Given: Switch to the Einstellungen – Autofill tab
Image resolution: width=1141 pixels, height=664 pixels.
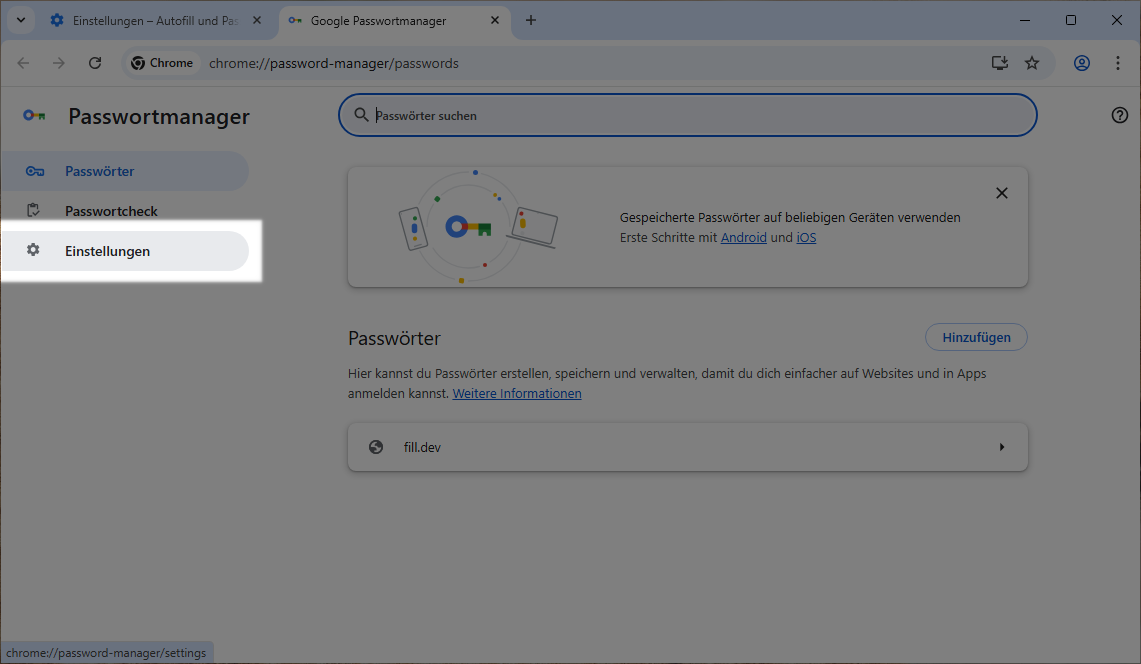Looking at the screenshot, I should click(x=156, y=20).
